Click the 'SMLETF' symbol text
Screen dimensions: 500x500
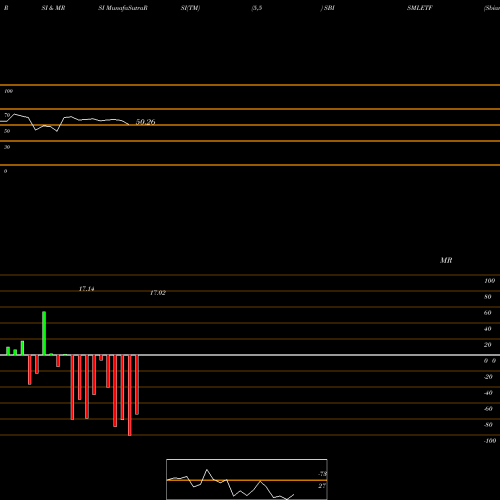click(x=420, y=8)
